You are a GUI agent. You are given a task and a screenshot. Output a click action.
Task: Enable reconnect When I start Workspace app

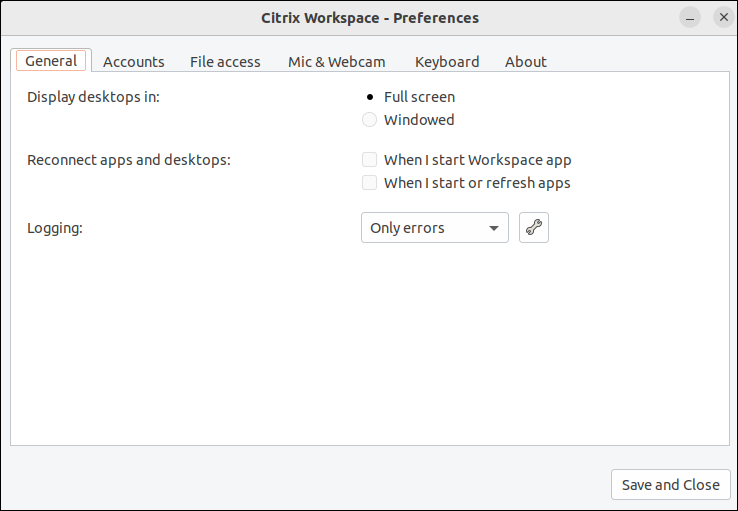(369, 160)
